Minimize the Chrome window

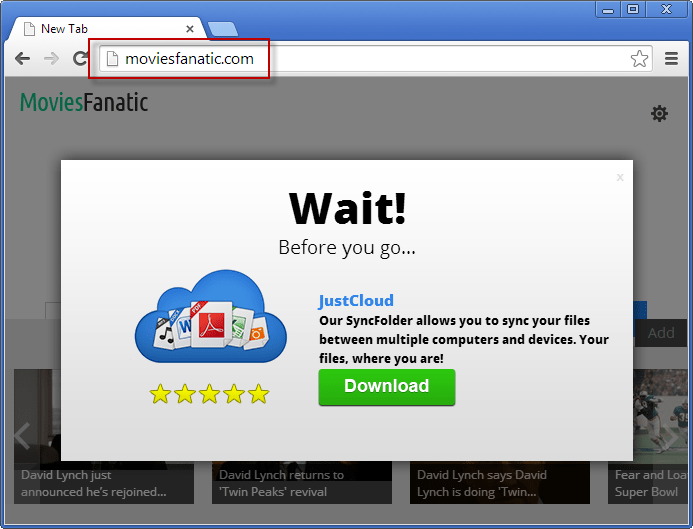pyautogui.click(x=608, y=10)
